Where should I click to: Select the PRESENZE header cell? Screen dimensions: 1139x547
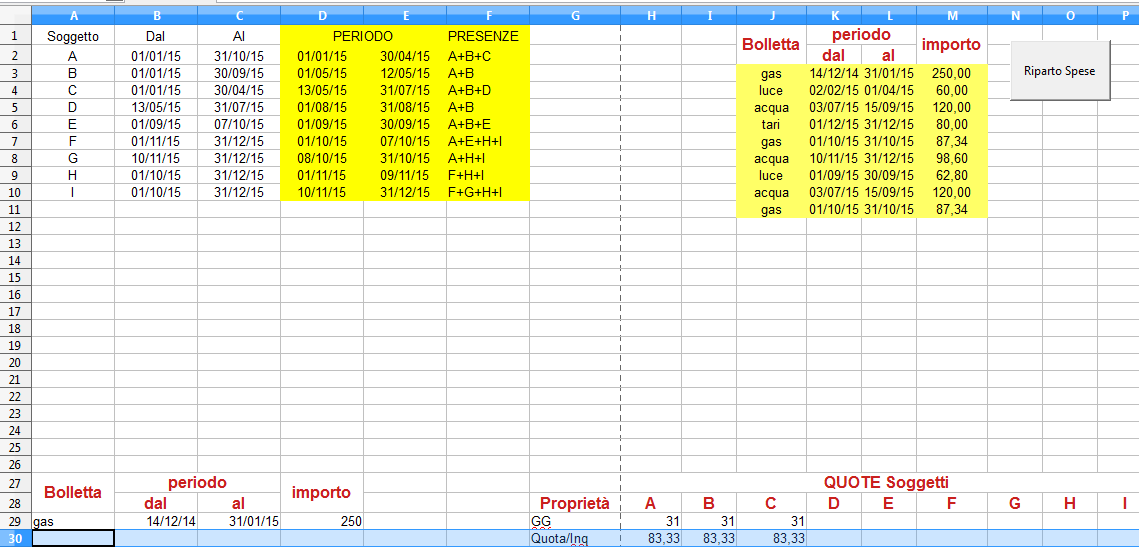pos(487,36)
